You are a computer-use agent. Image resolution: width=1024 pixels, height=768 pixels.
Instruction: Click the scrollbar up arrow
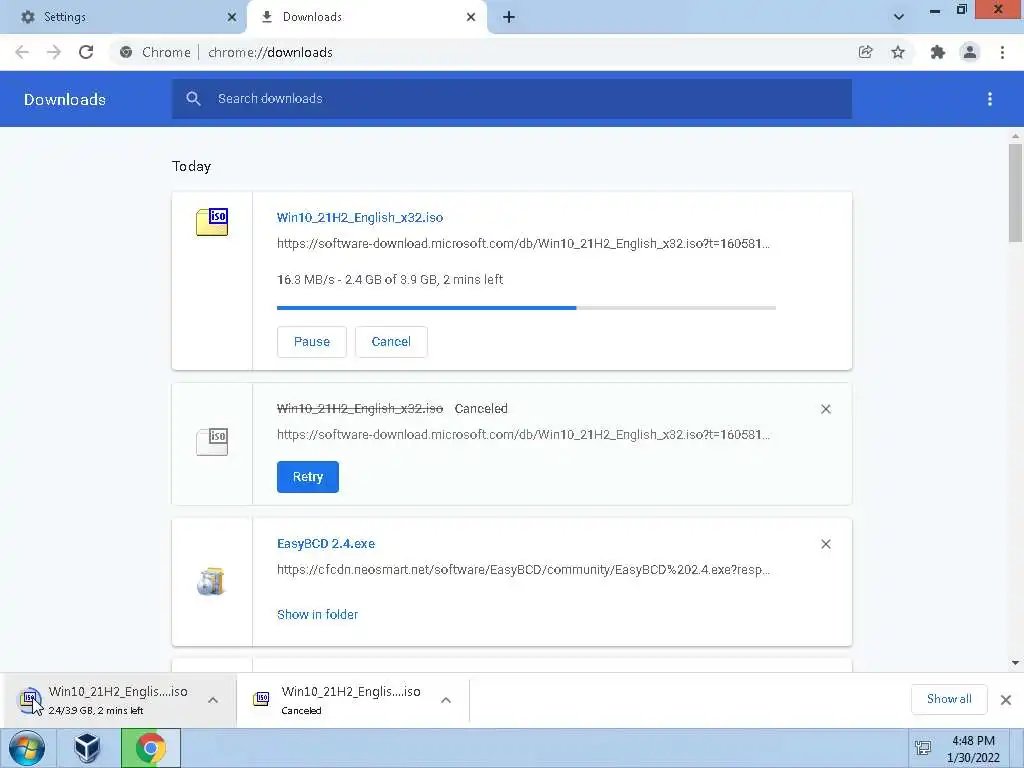point(1015,136)
